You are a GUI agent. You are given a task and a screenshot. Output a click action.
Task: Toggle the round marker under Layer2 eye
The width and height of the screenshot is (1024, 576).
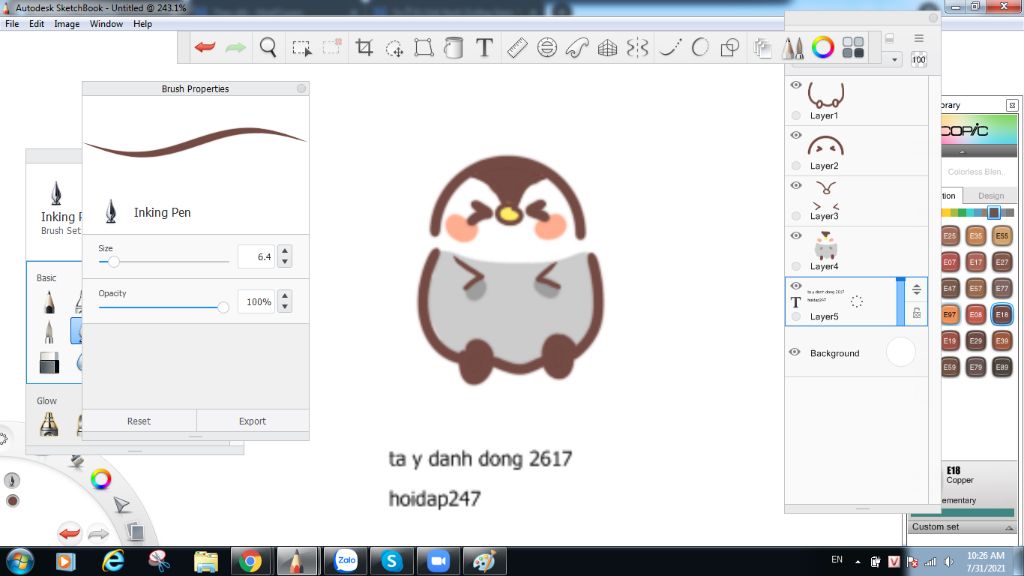[795, 165]
